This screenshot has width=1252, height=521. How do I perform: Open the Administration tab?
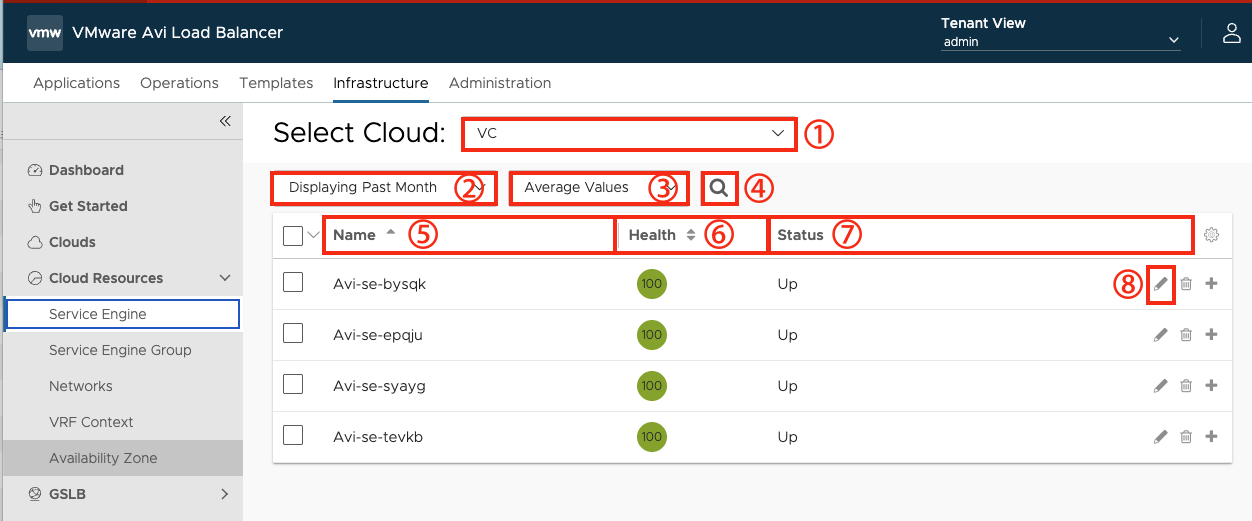pos(500,83)
